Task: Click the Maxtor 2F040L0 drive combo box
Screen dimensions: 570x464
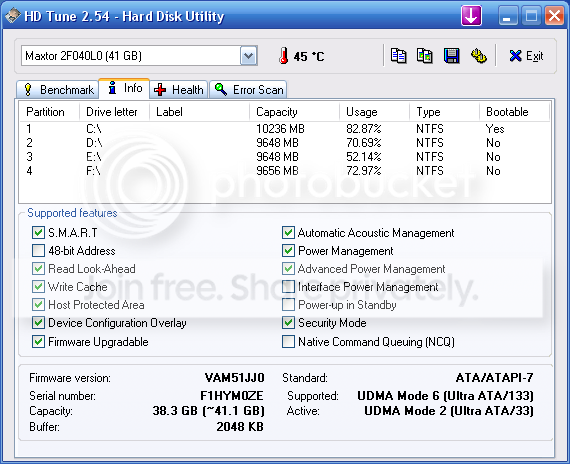Action: [139, 56]
